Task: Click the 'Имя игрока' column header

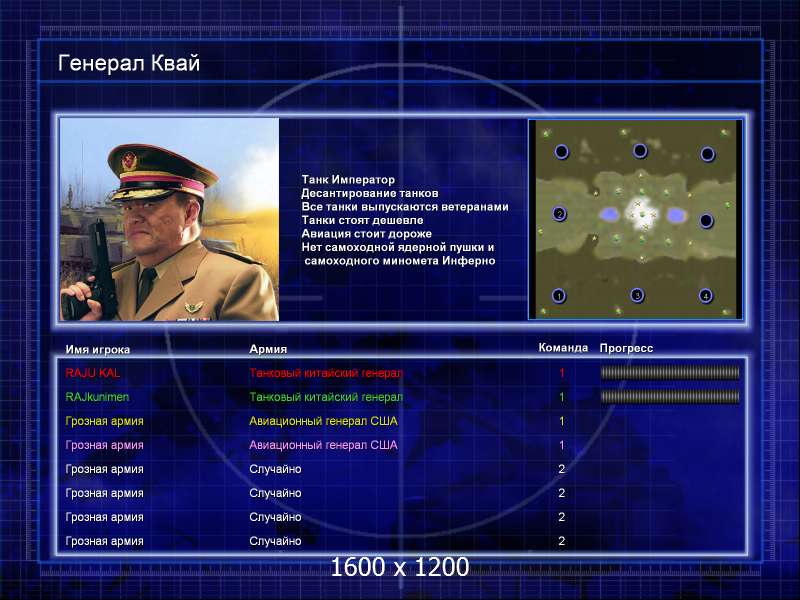Action: tap(97, 349)
